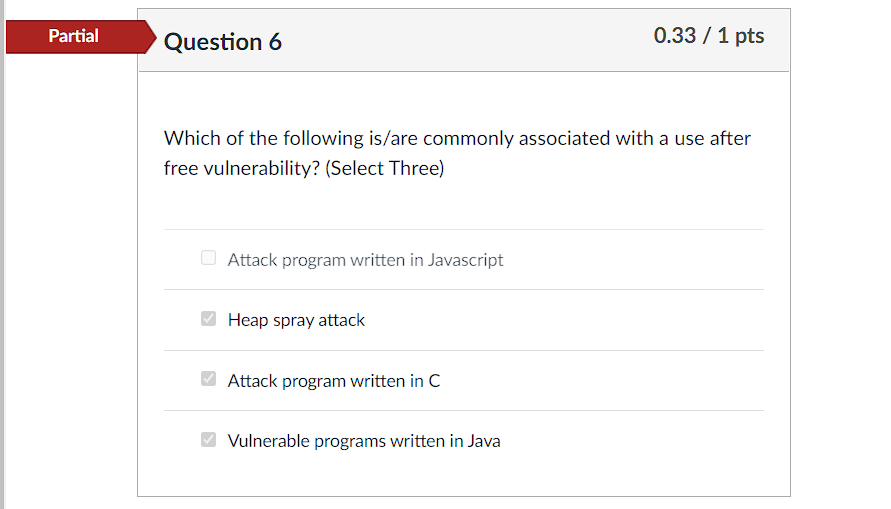Click the 0.33 / 1 pts score

pyautogui.click(x=708, y=36)
